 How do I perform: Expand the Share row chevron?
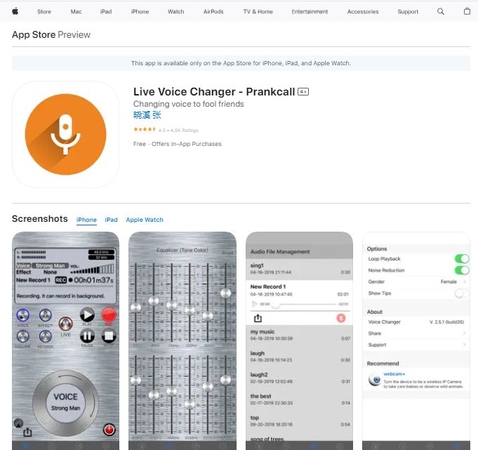(464, 333)
